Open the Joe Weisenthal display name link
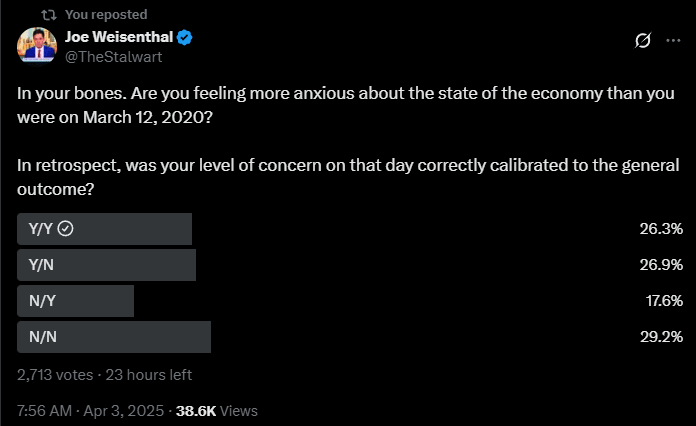This screenshot has height=426, width=696. click(118, 38)
